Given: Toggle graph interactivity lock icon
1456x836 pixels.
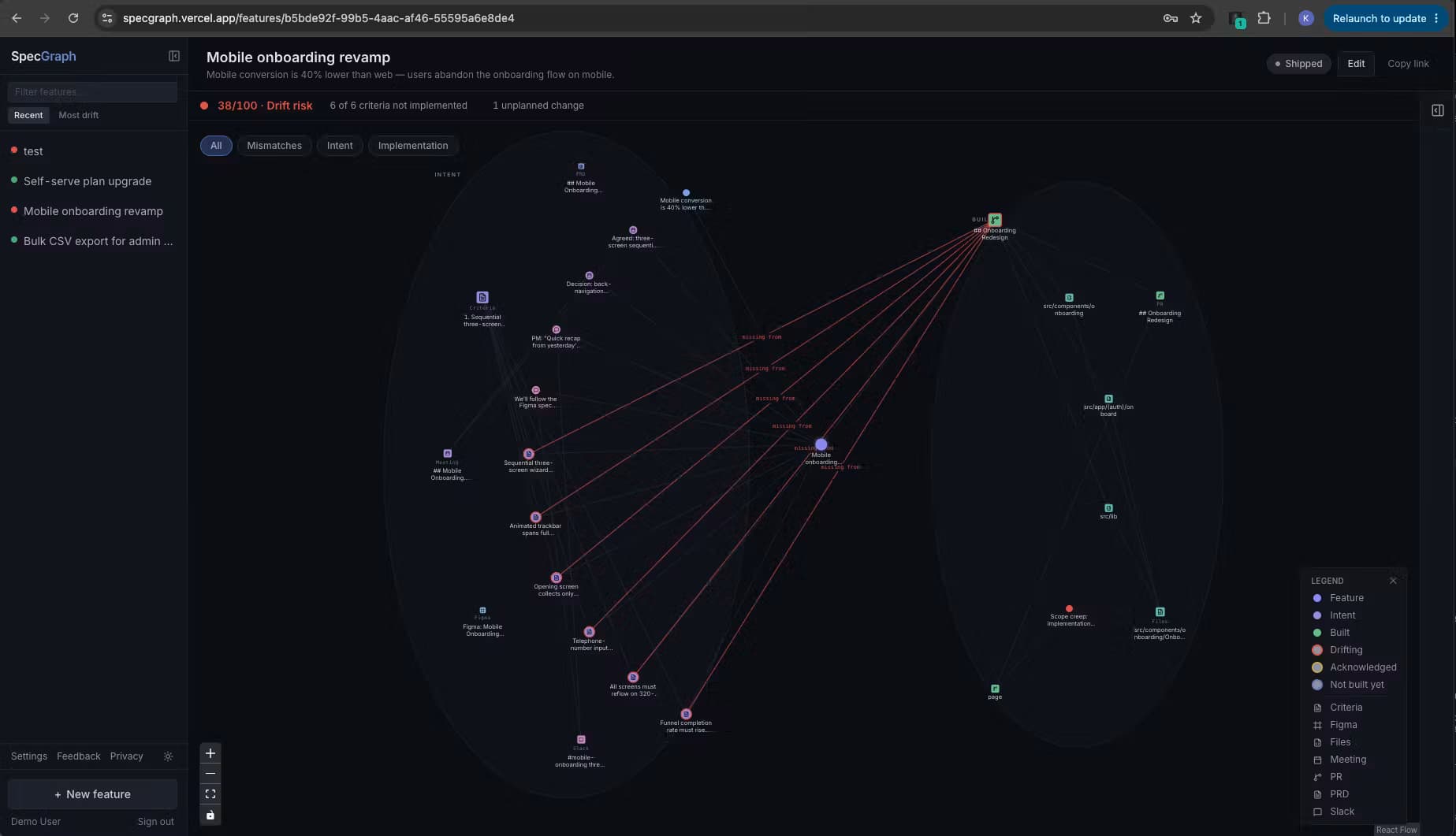Looking at the screenshot, I should pos(210,815).
